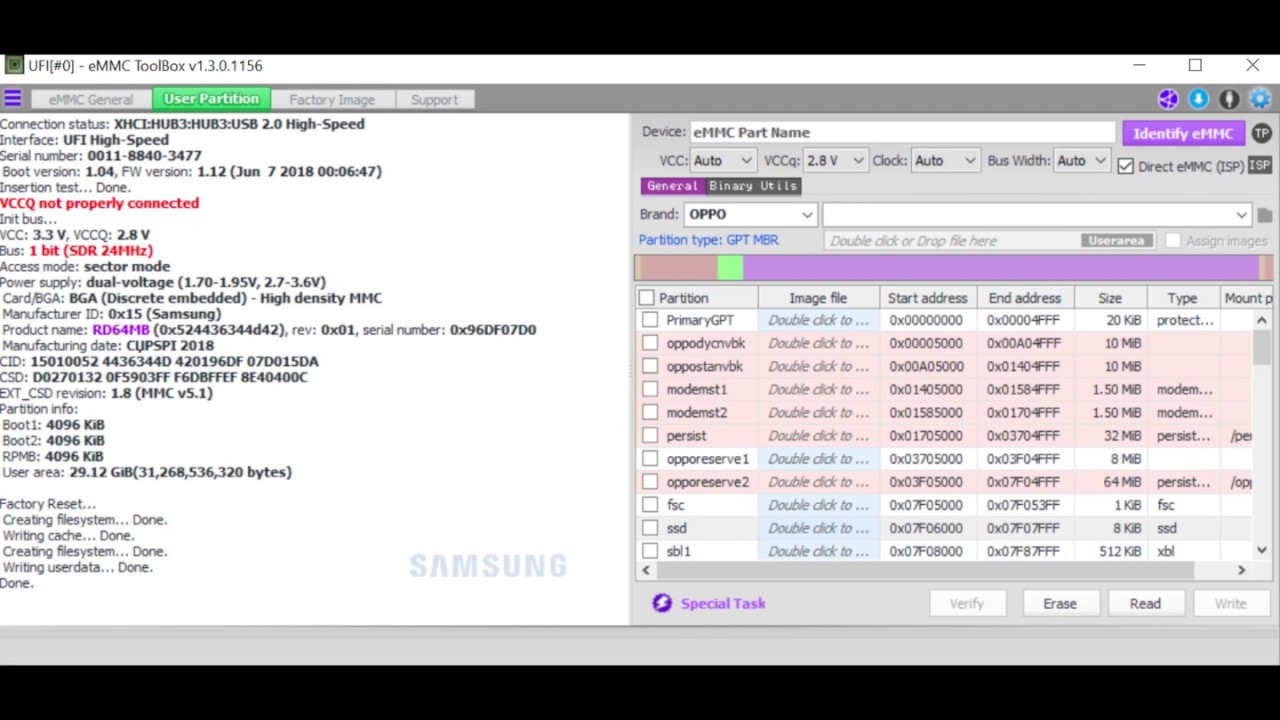Click the Size column header

[x=1110, y=298]
